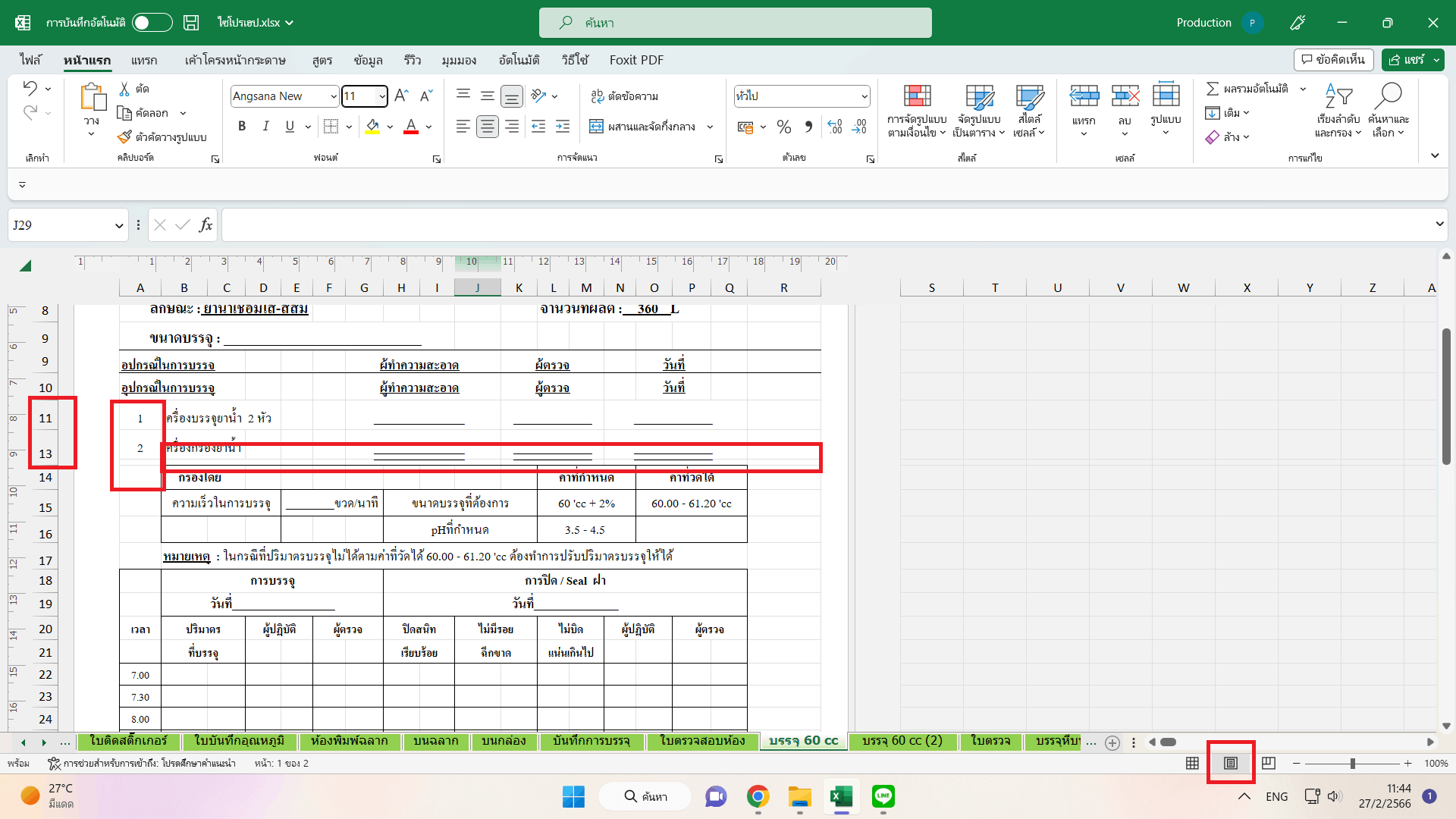This screenshot has height=819, width=1456.
Task: Open Find and Select magnifier
Action: click(x=1388, y=96)
